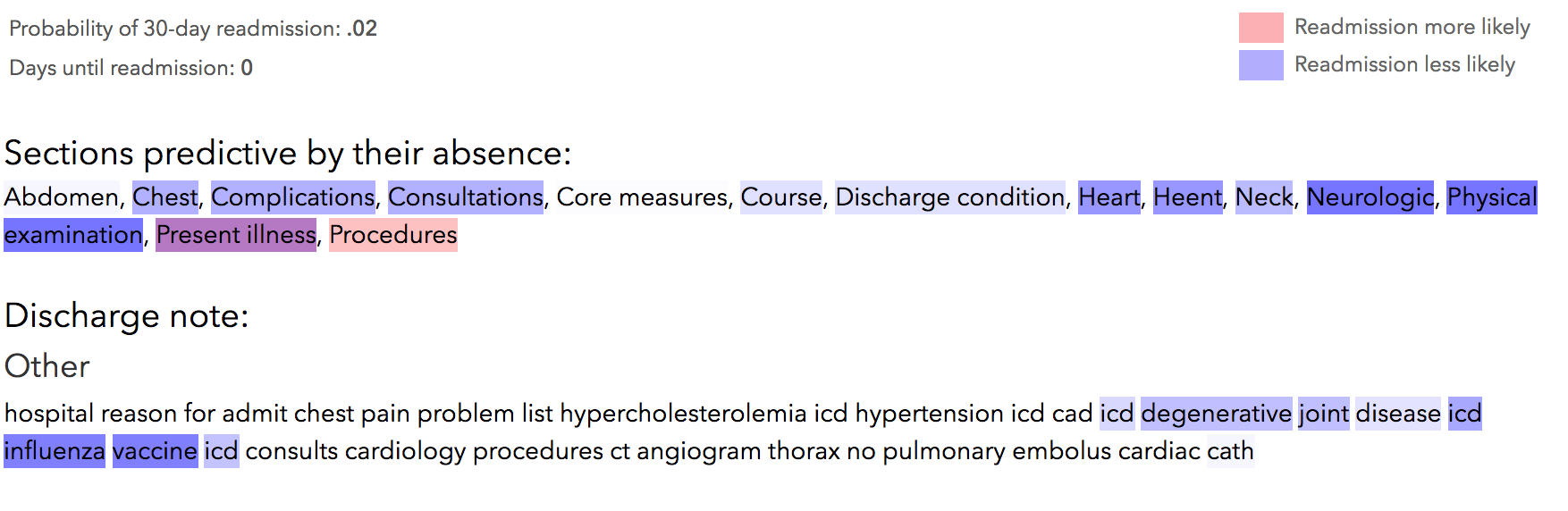Screen dimensions: 1568x511
Task: Click the highlighted word 'degenerative'
Action: coord(1216,414)
